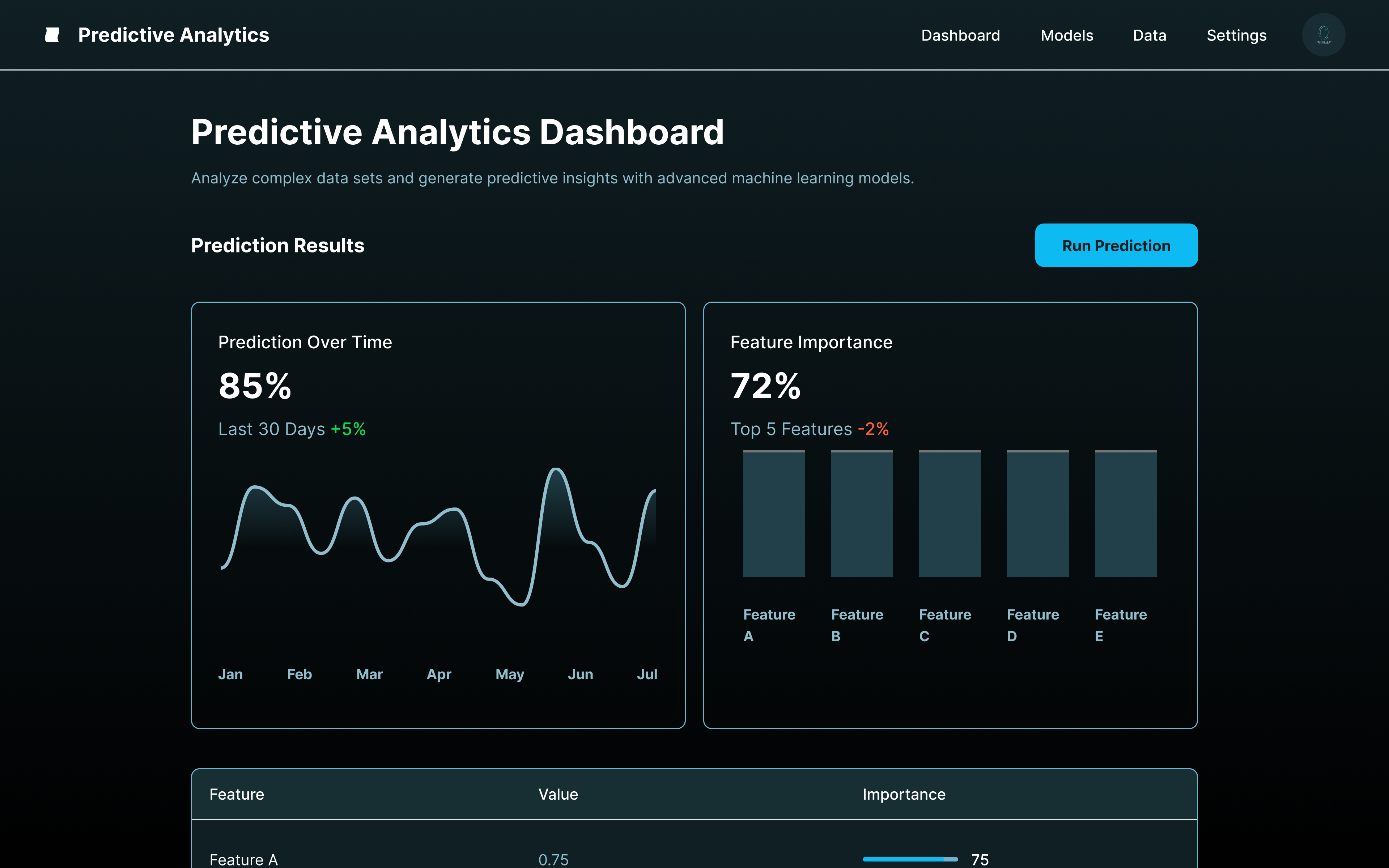Click the Feature A bar in the chart
This screenshot has width=1389, height=868.
[x=774, y=514]
